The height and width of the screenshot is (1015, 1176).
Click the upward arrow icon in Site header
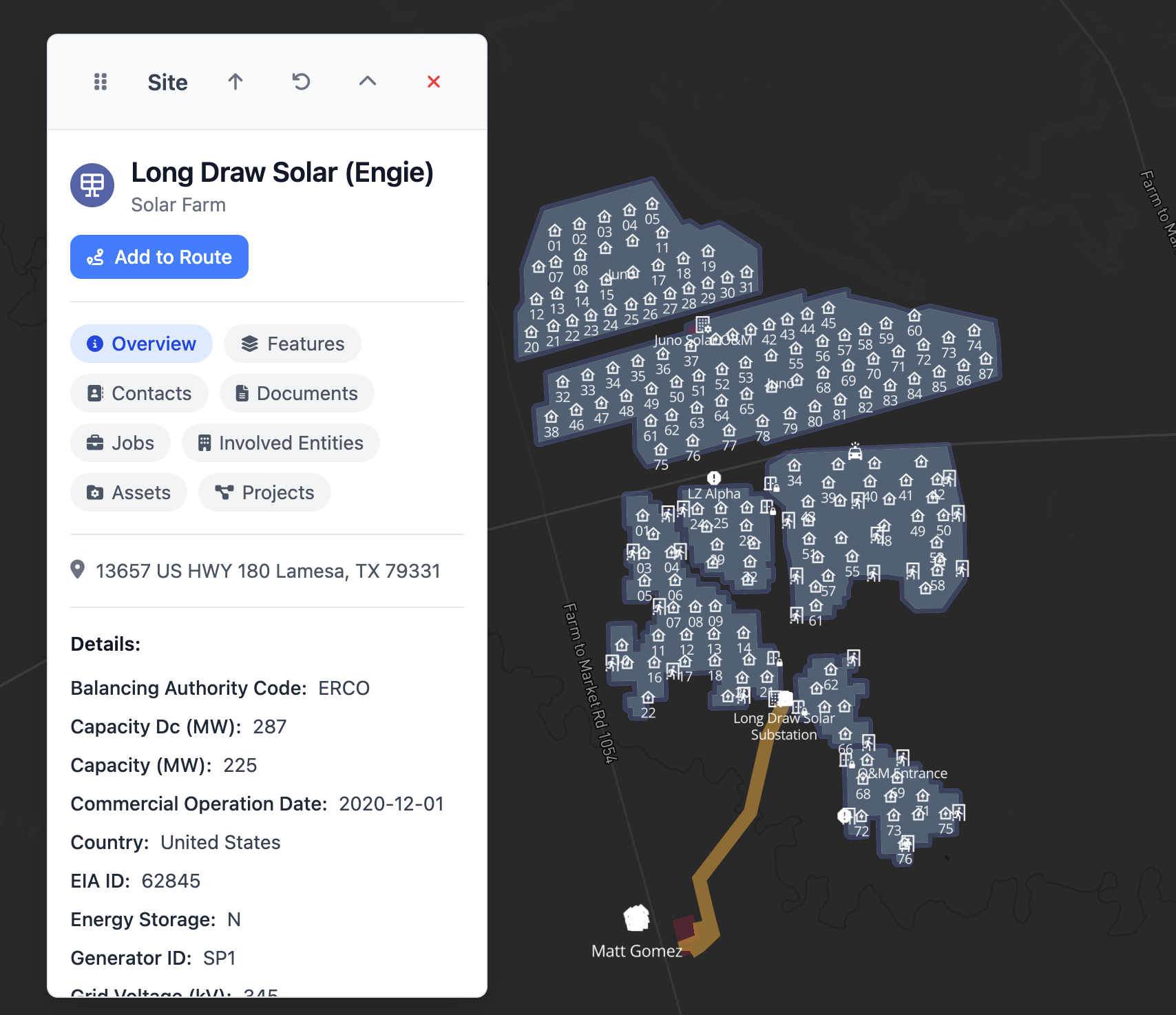click(x=235, y=82)
